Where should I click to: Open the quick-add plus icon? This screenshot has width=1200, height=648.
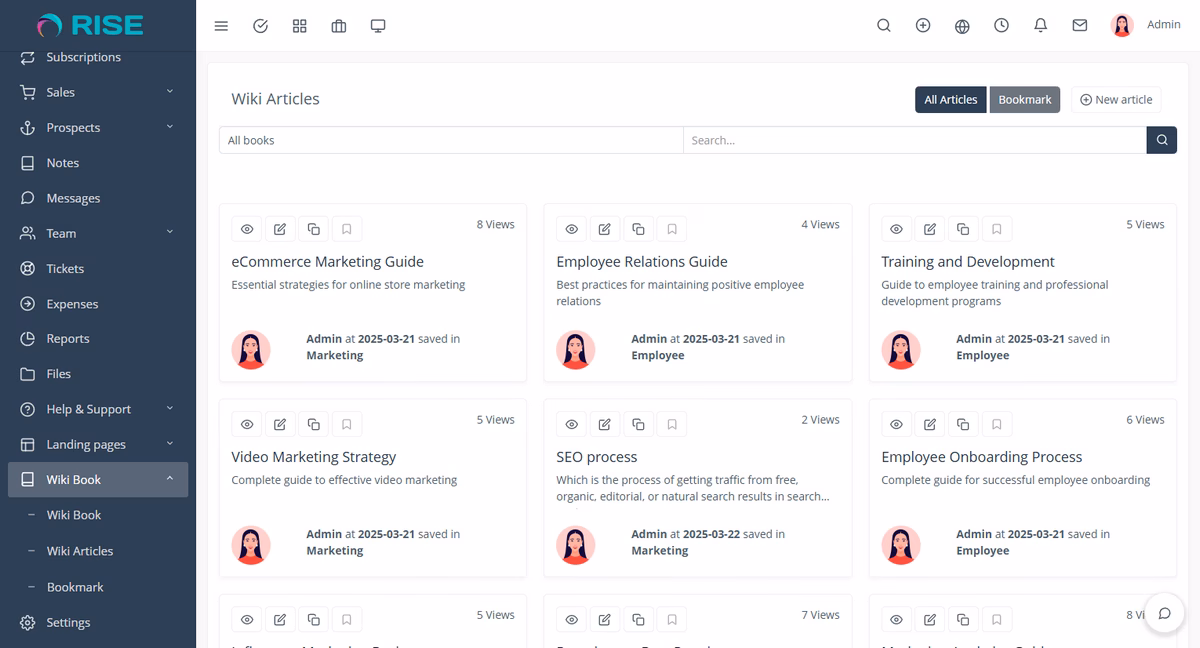point(922,25)
